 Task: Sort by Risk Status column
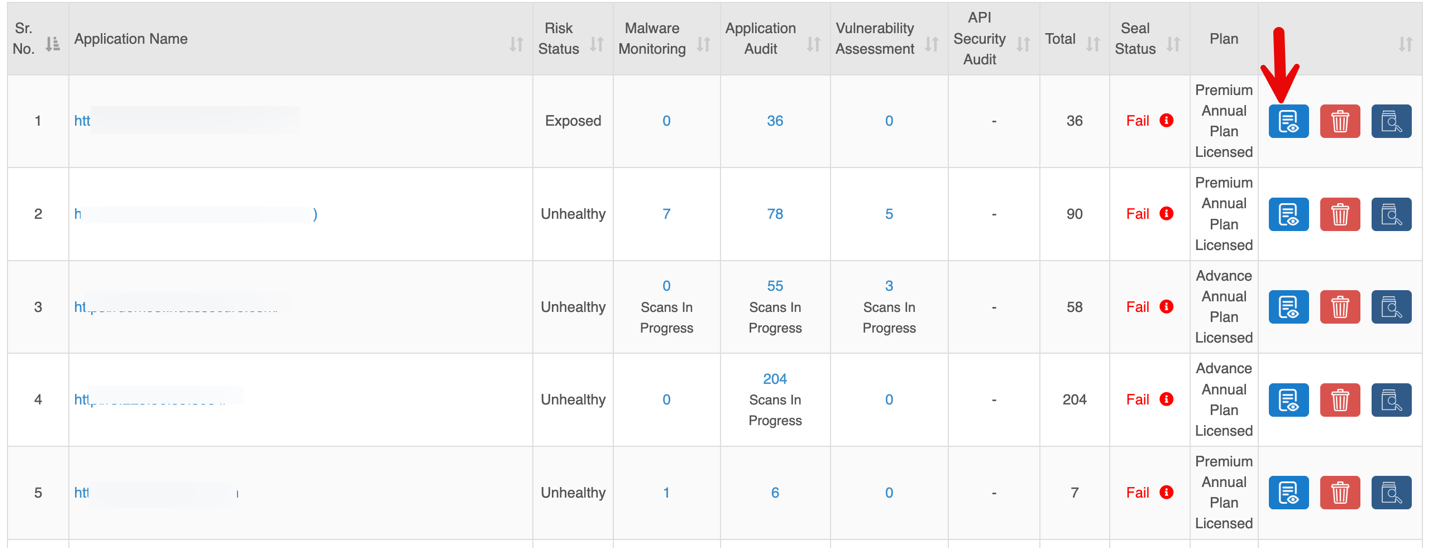(597, 44)
